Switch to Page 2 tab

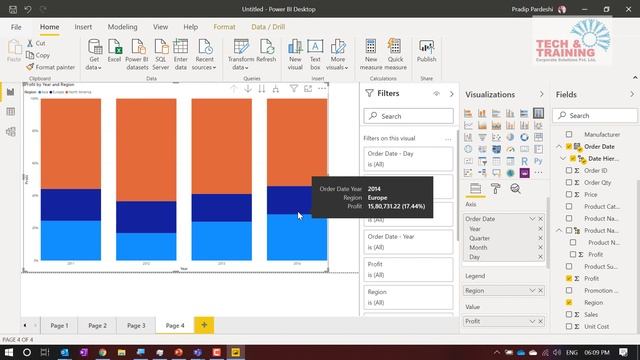[x=98, y=325]
